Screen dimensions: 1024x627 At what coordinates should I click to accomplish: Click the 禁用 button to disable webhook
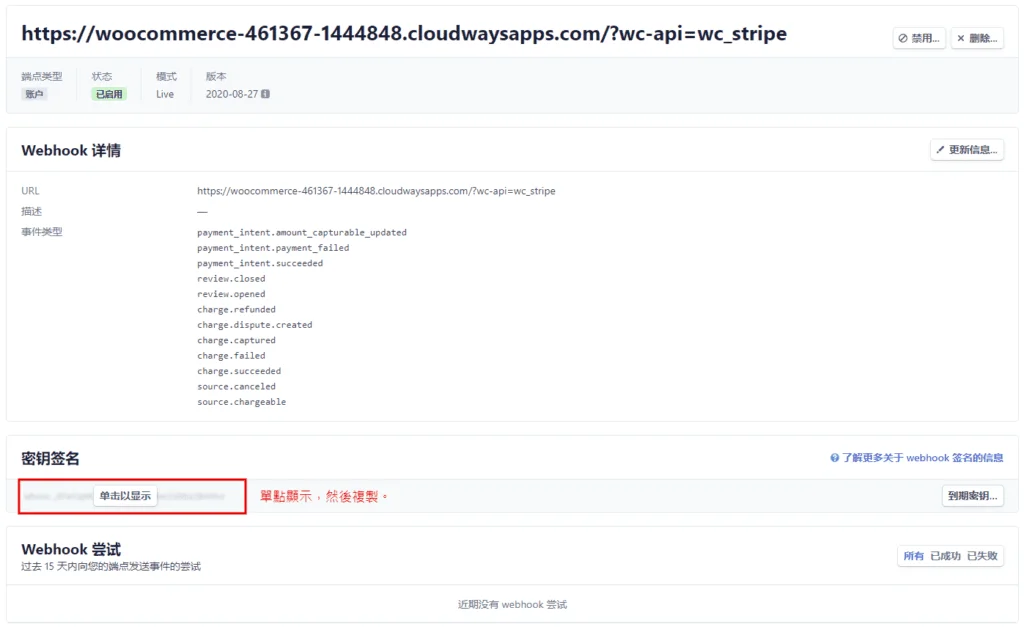click(920, 38)
